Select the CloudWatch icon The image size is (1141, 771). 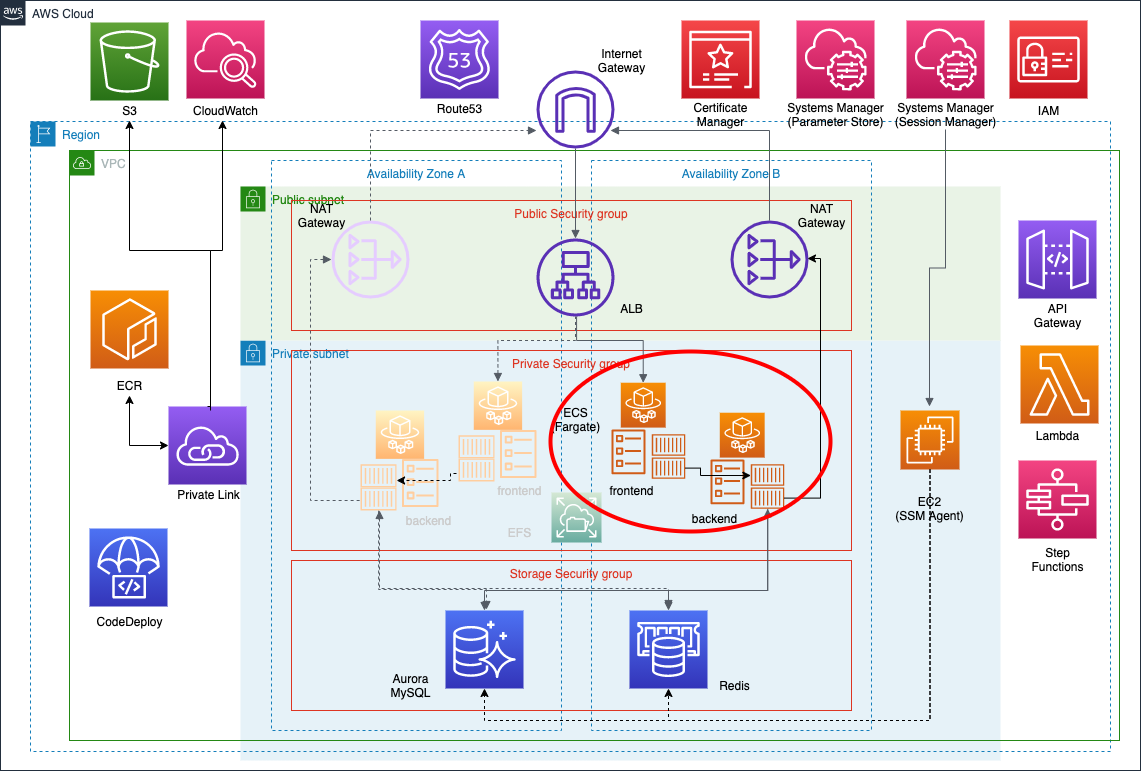pyautogui.click(x=225, y=60)
